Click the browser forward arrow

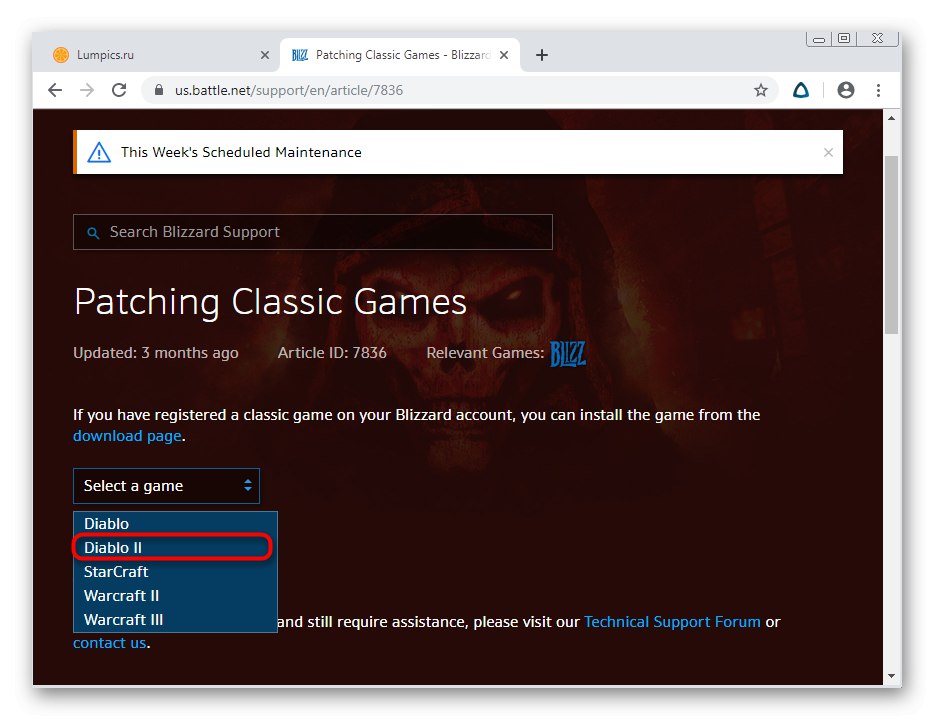[x=87, y=90]
